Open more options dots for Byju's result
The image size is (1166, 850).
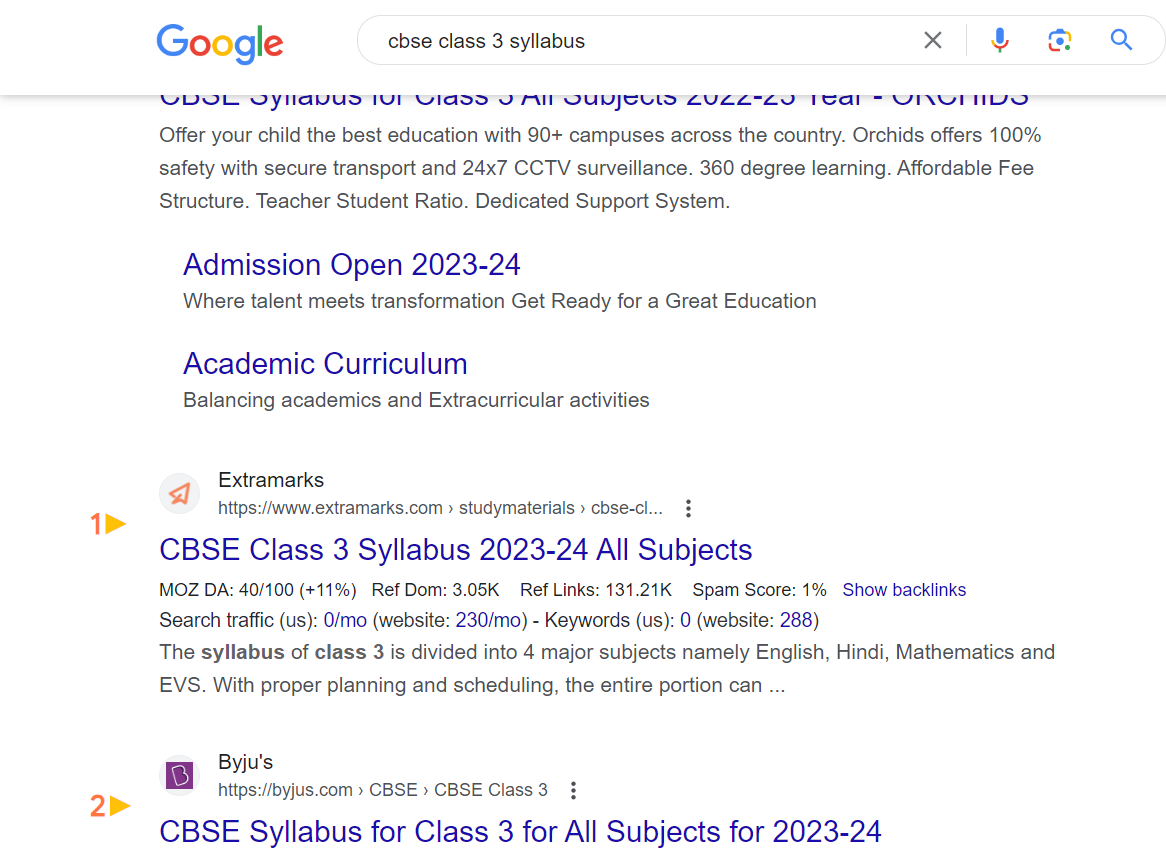point(573,791)
